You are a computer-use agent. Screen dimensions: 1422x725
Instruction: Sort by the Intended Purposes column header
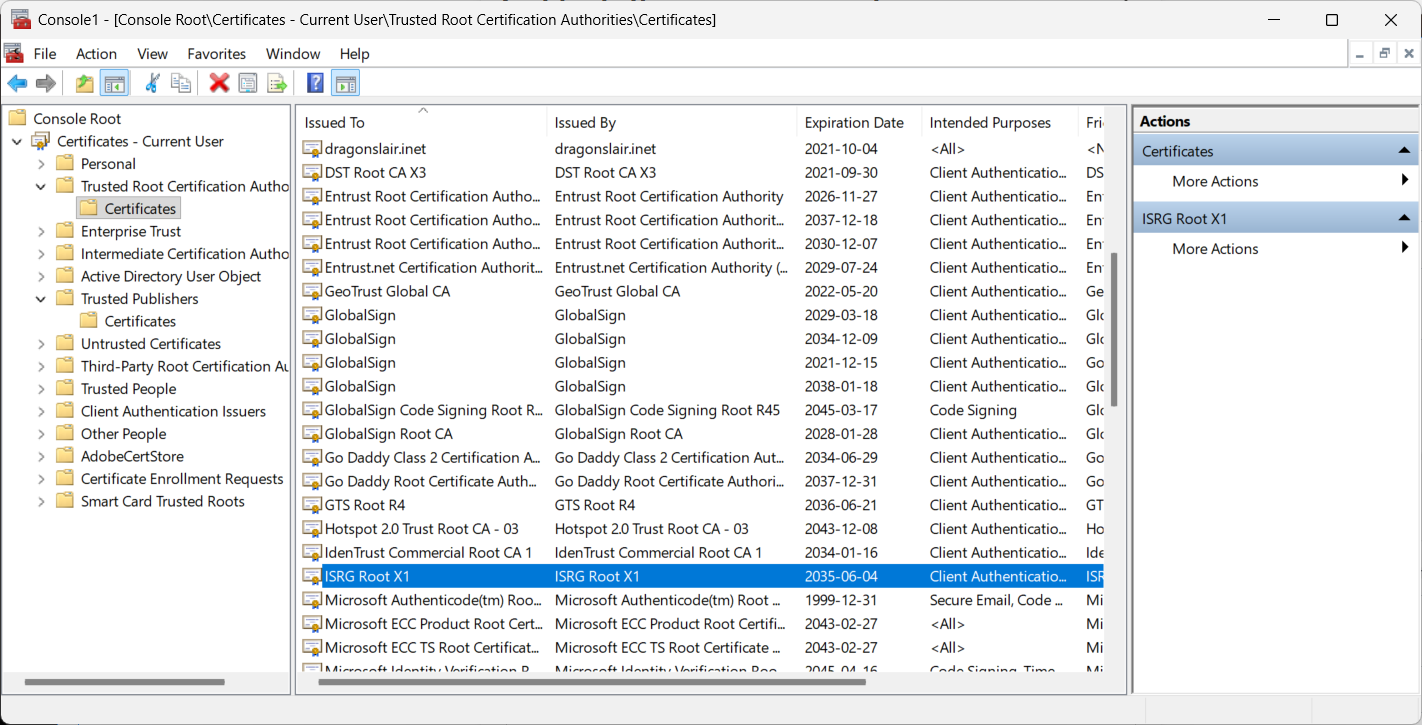coord(1000,122)
